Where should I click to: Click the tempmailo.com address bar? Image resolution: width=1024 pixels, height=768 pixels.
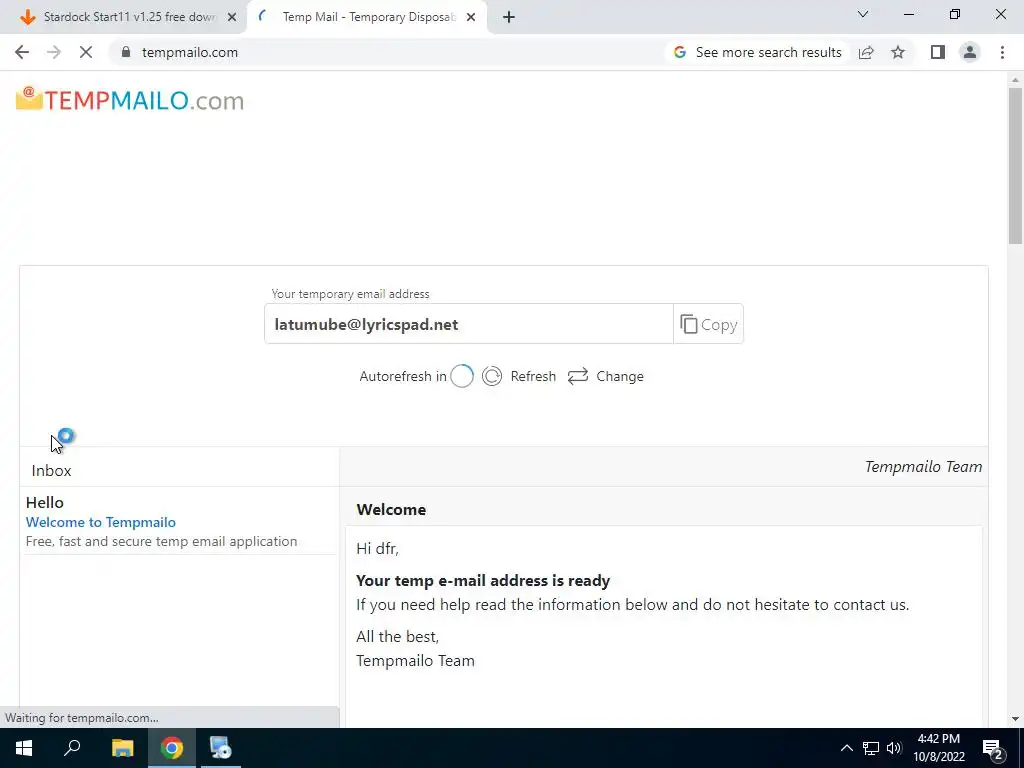(x=392, y=52)
